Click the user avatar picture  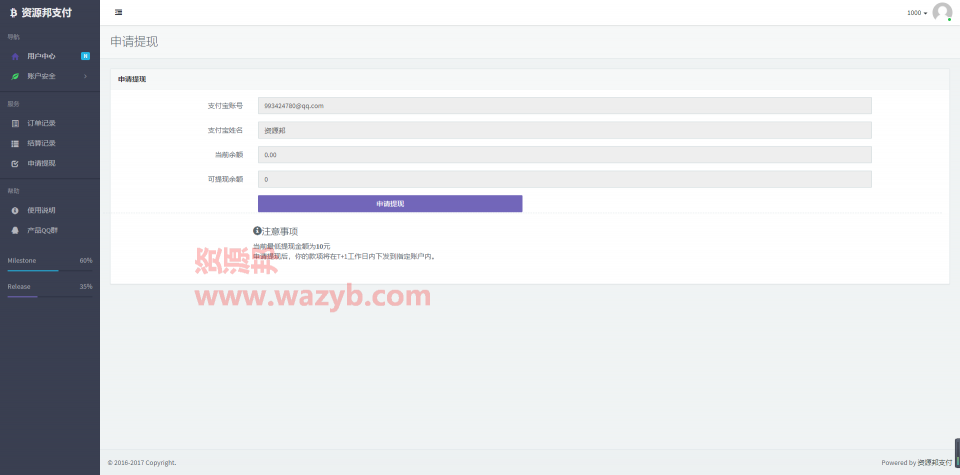pyautogui.click(x=942, y=12)
